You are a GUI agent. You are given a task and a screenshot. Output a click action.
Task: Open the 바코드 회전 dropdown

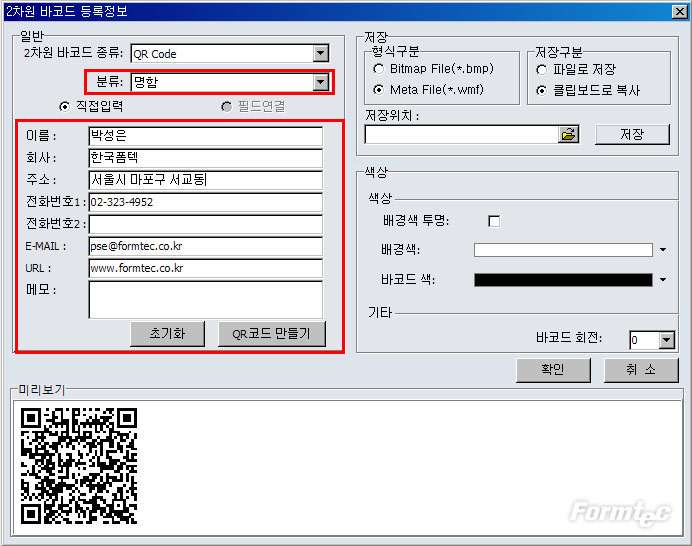(666, 340)
